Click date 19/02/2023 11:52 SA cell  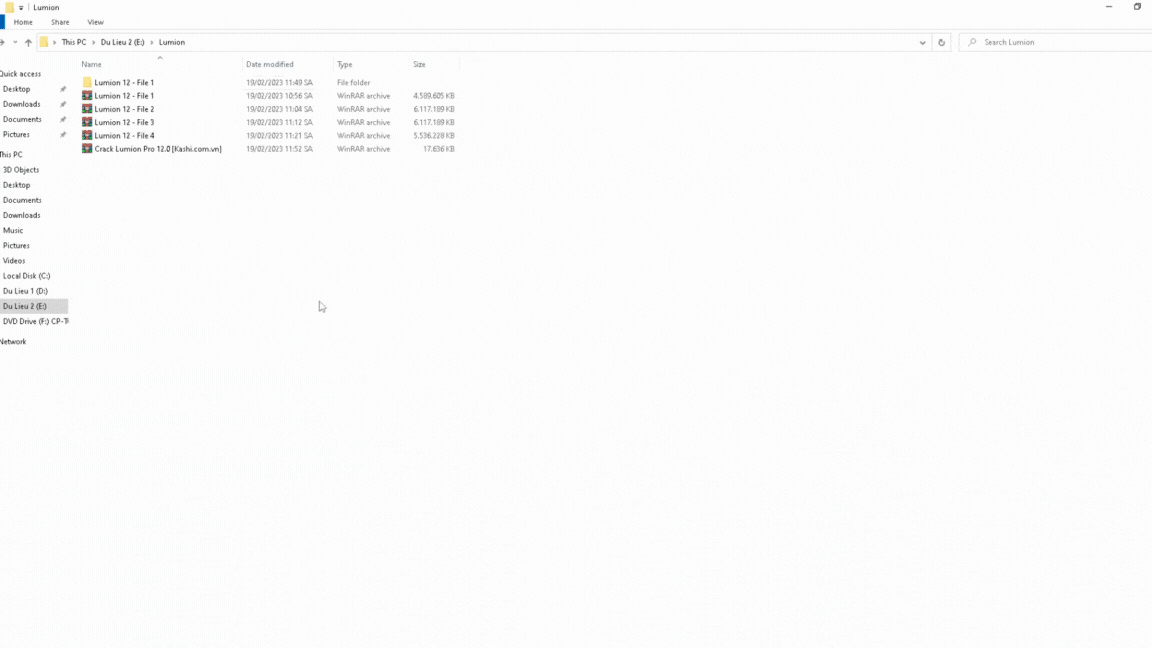click(x=279, y=148)
